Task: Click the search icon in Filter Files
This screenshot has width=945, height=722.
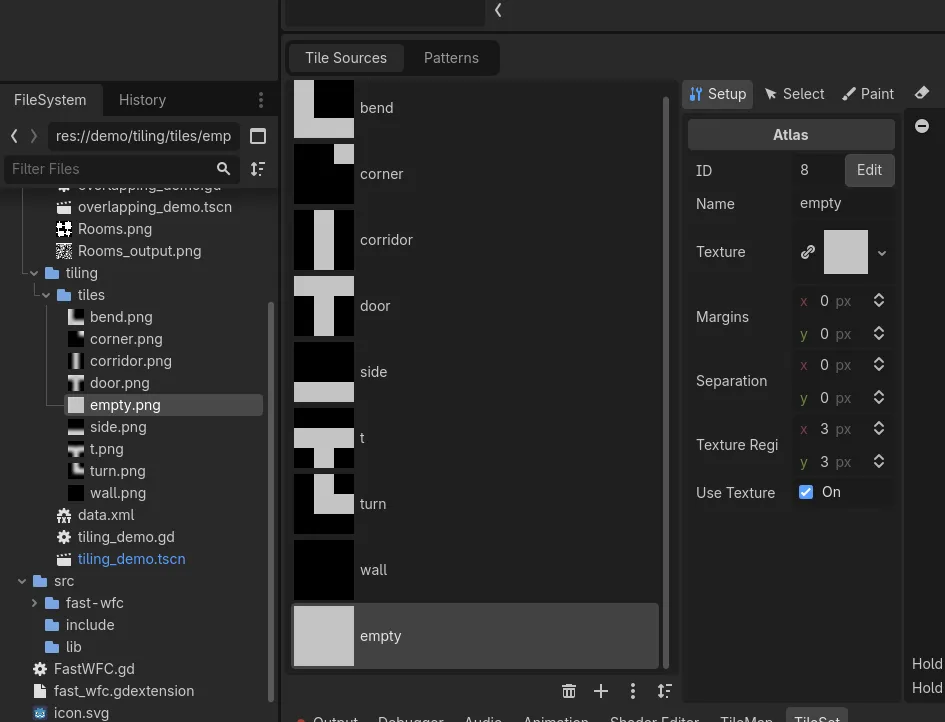Action: pos(224,169)
